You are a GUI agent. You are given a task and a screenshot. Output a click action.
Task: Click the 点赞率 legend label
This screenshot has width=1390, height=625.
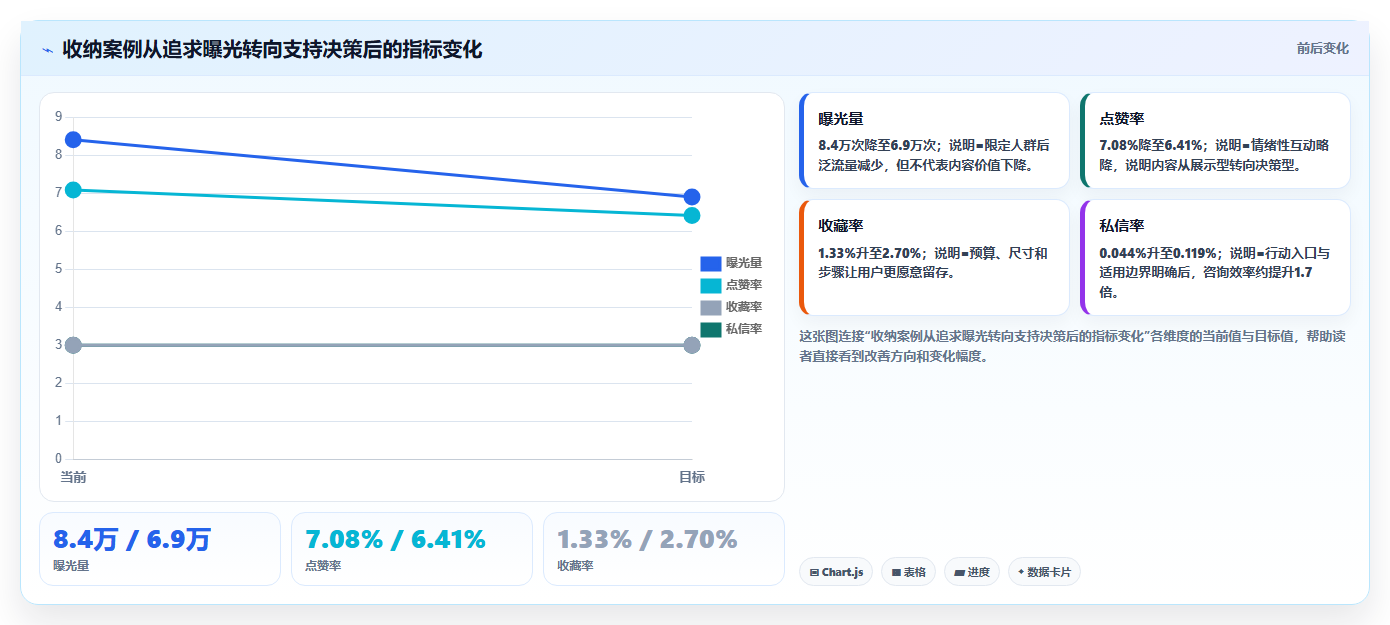click(x=744, y=285)
